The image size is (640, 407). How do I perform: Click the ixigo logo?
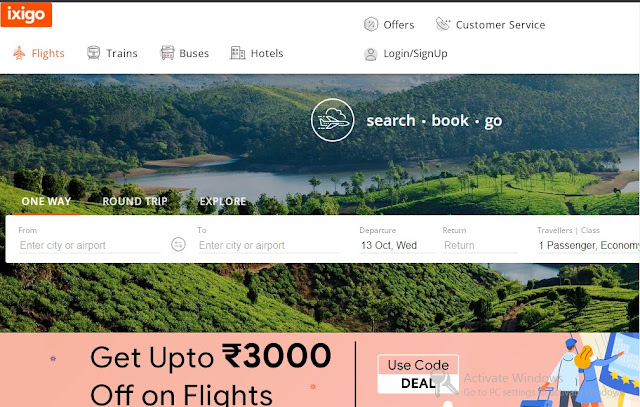(26, 14)
